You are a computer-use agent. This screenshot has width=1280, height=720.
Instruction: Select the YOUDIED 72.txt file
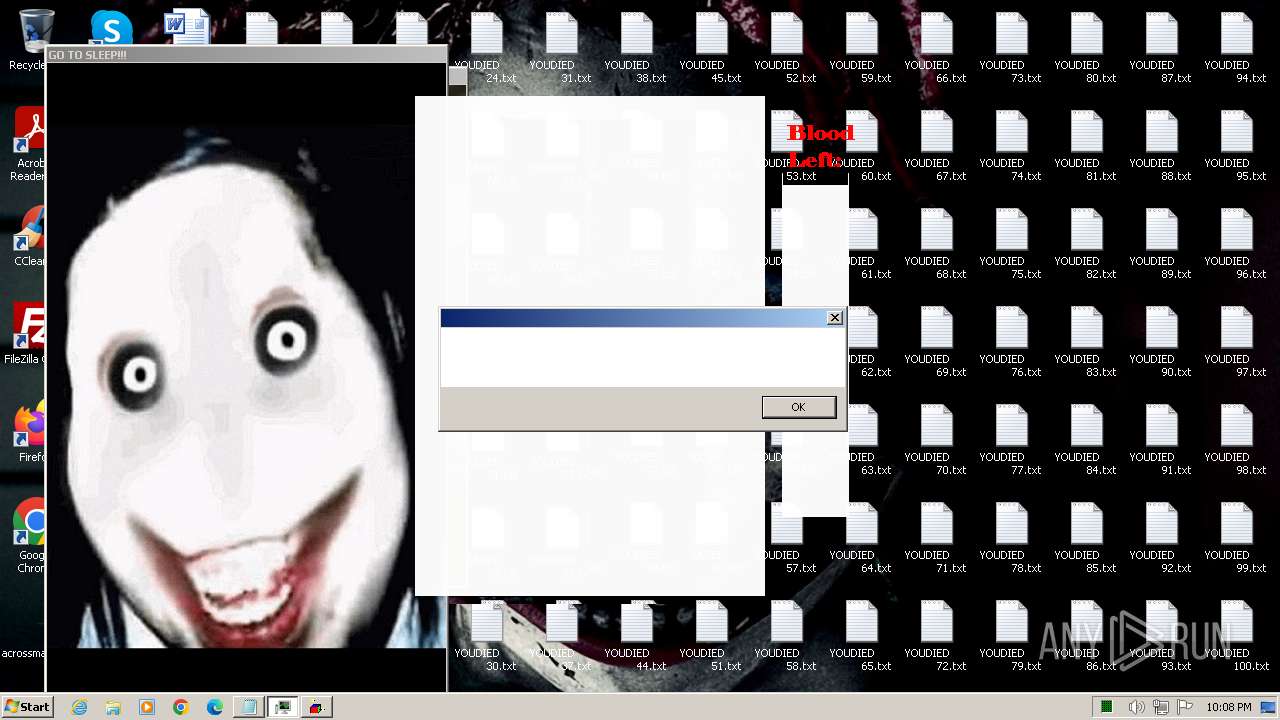click(936, 636)
